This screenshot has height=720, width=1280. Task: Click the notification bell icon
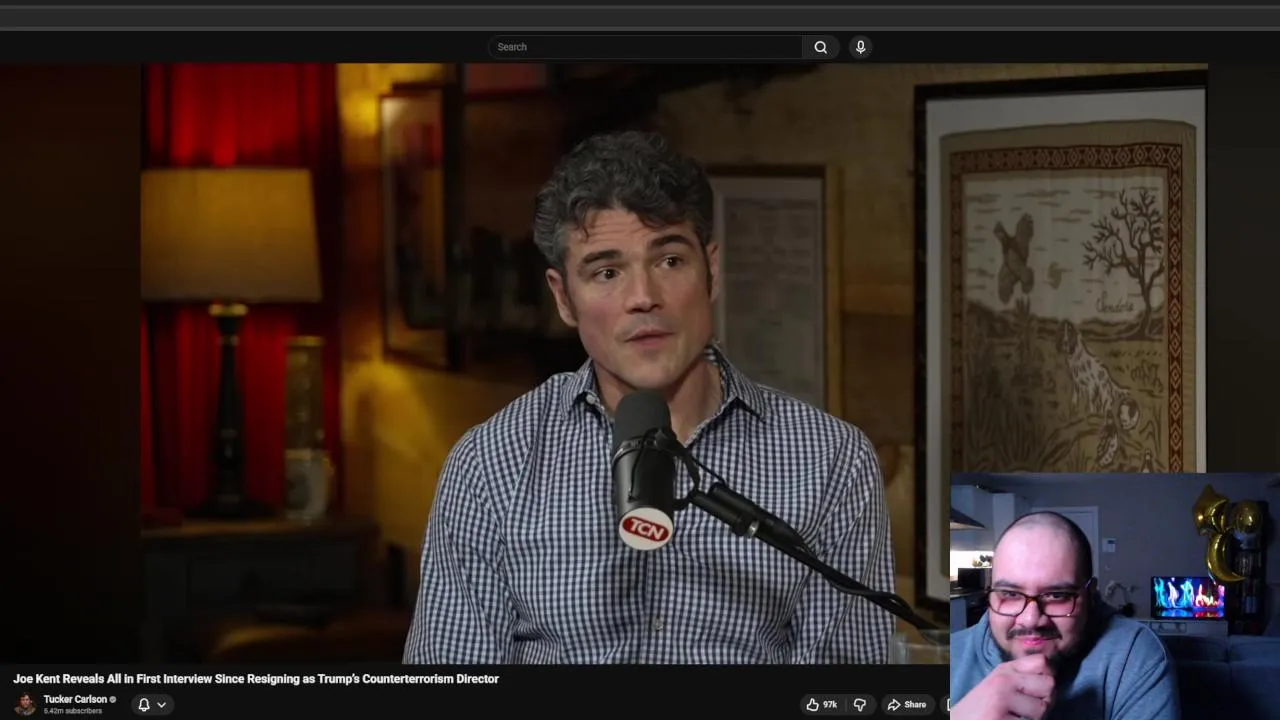144,705
